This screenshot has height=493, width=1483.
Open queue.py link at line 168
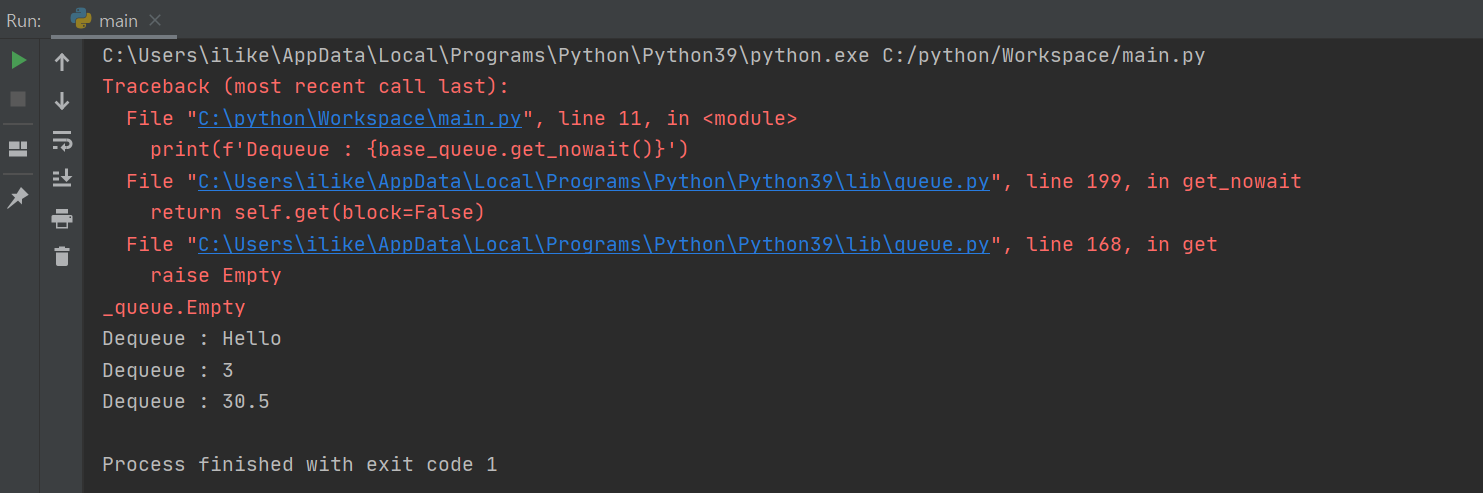coord(593,244)
